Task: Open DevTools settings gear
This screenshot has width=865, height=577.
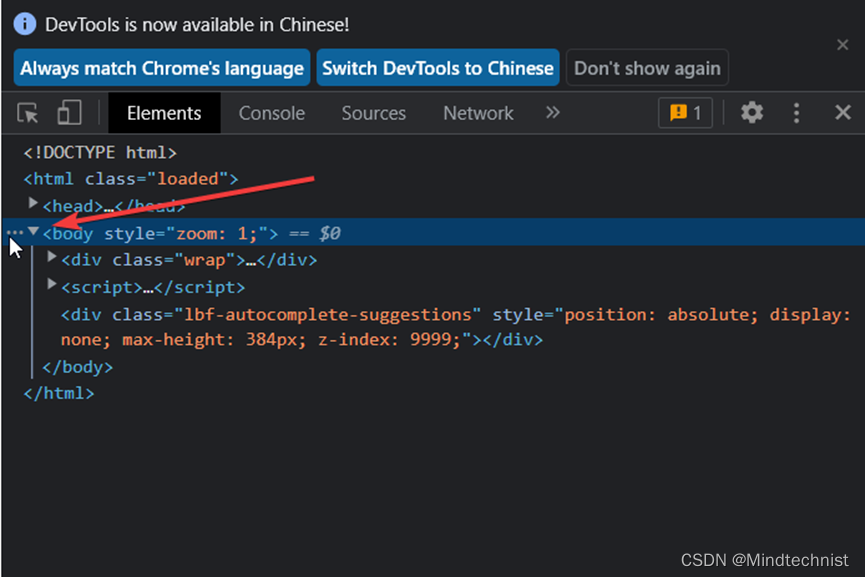Action: 752,113
